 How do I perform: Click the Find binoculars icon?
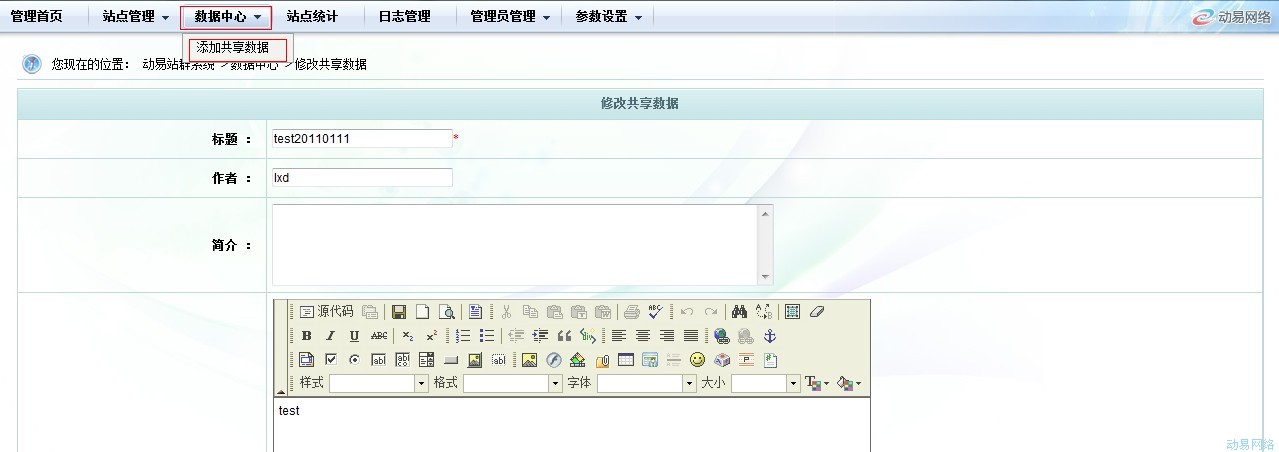[x=740, y=312]
